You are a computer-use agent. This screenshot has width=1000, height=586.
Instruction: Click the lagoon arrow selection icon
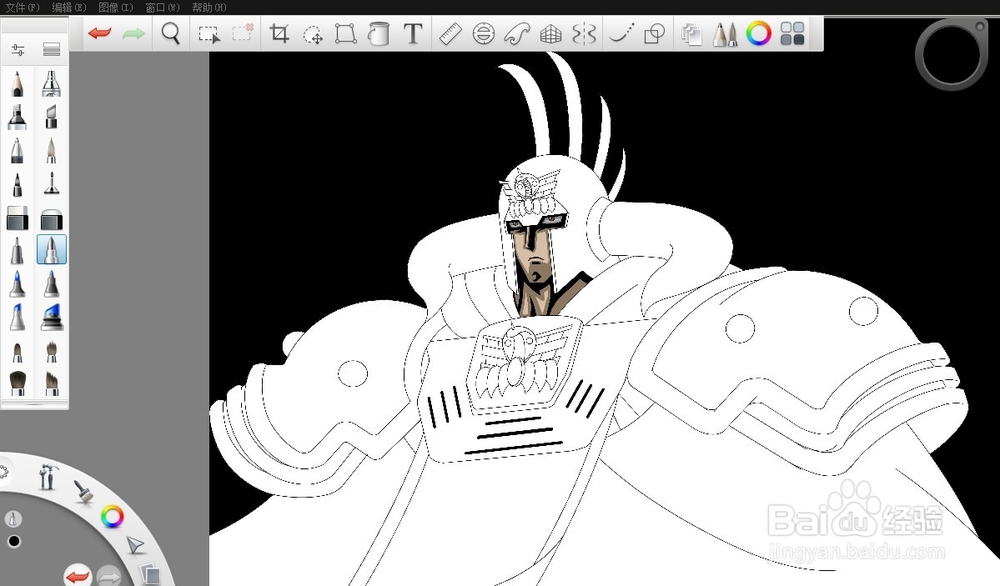pyautogui.click(x=135, y=546)
